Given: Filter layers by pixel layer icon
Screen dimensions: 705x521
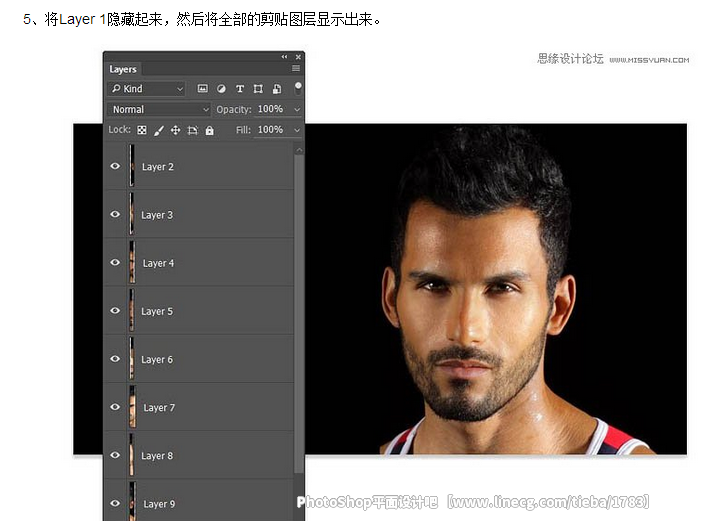Looking at the screenshot, I should click(203, 89).
